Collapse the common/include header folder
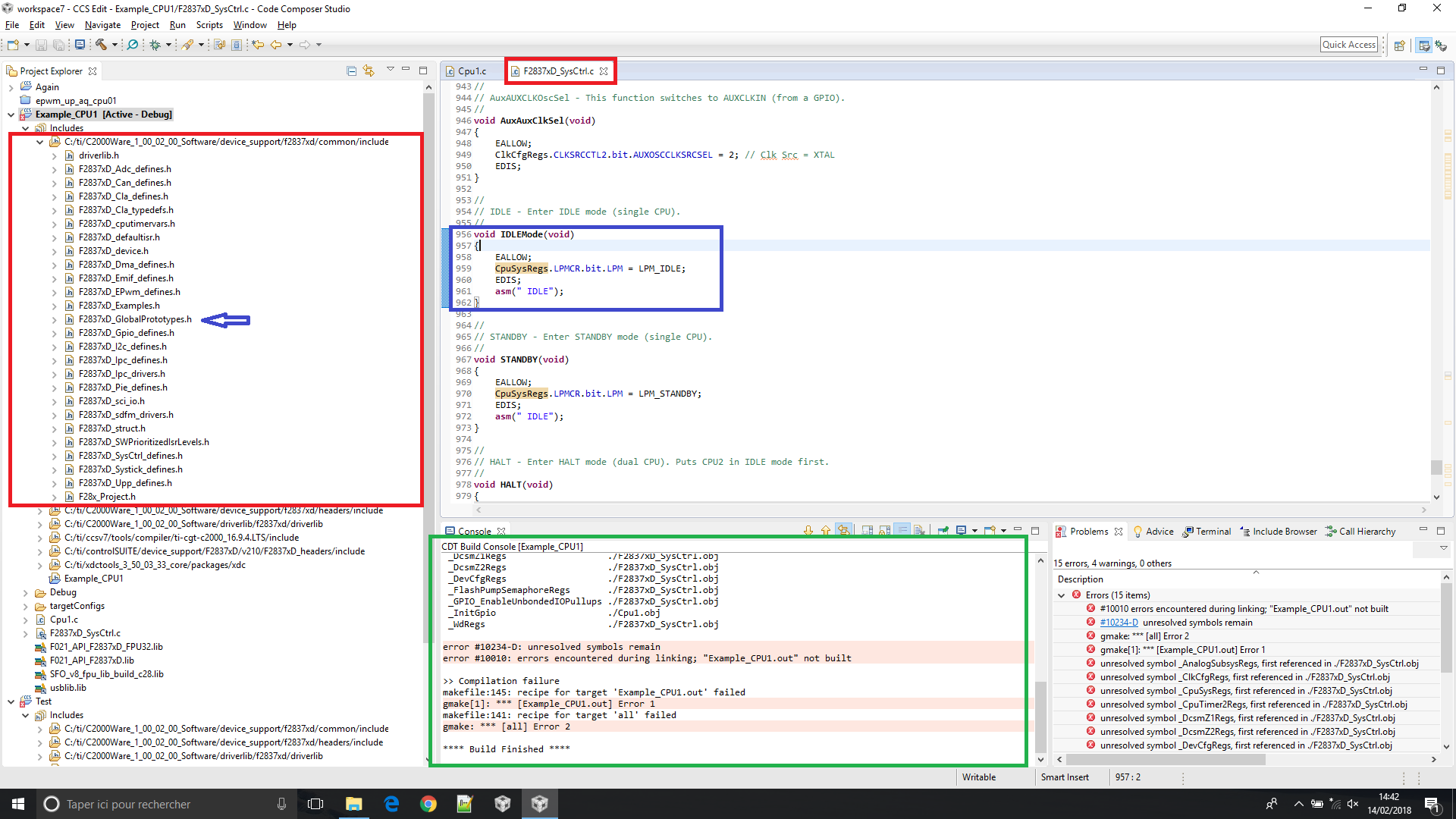1456x819 pixels. pos(40,142)
